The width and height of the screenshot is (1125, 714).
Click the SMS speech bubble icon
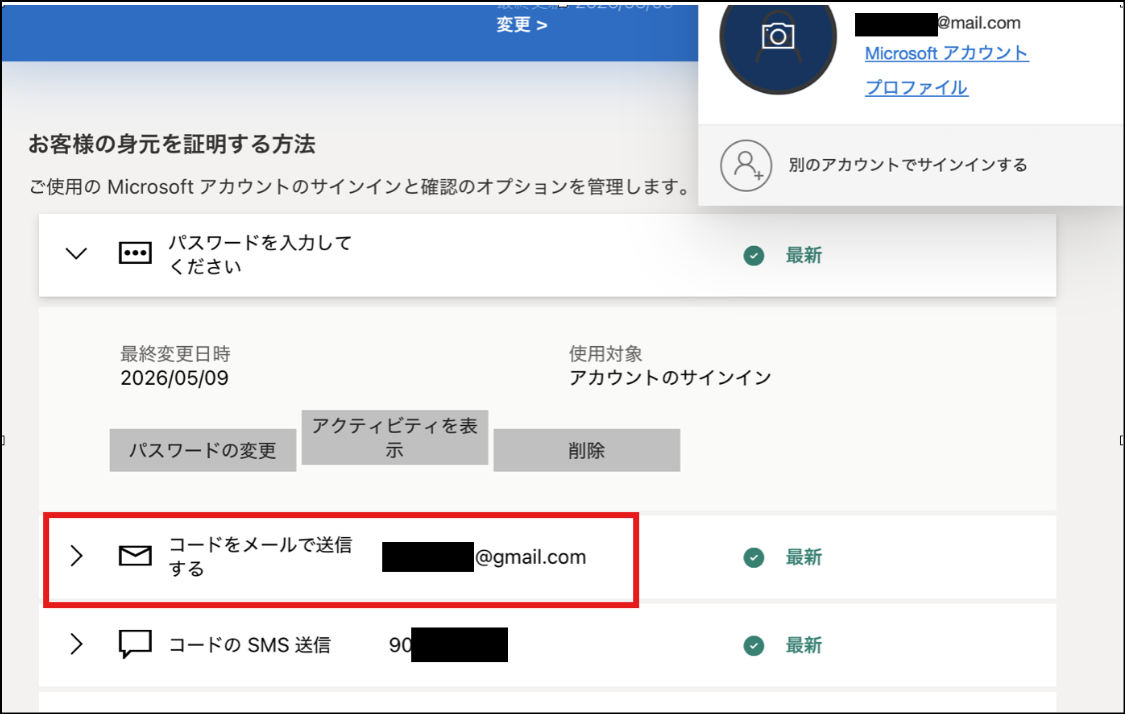pos(135,644)
